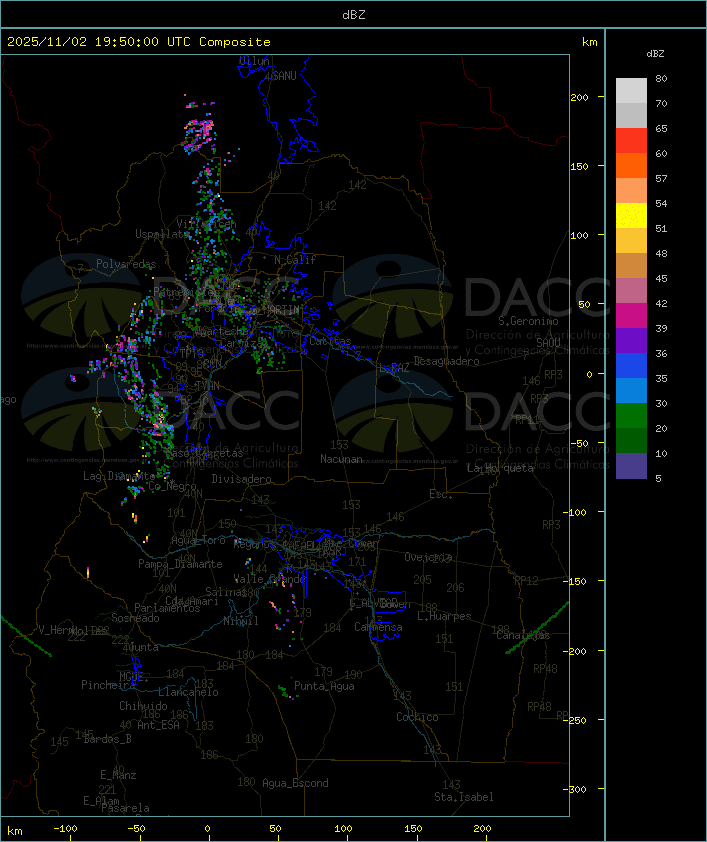Select the 'Nacunan' map label

click(x=341, y=459)
